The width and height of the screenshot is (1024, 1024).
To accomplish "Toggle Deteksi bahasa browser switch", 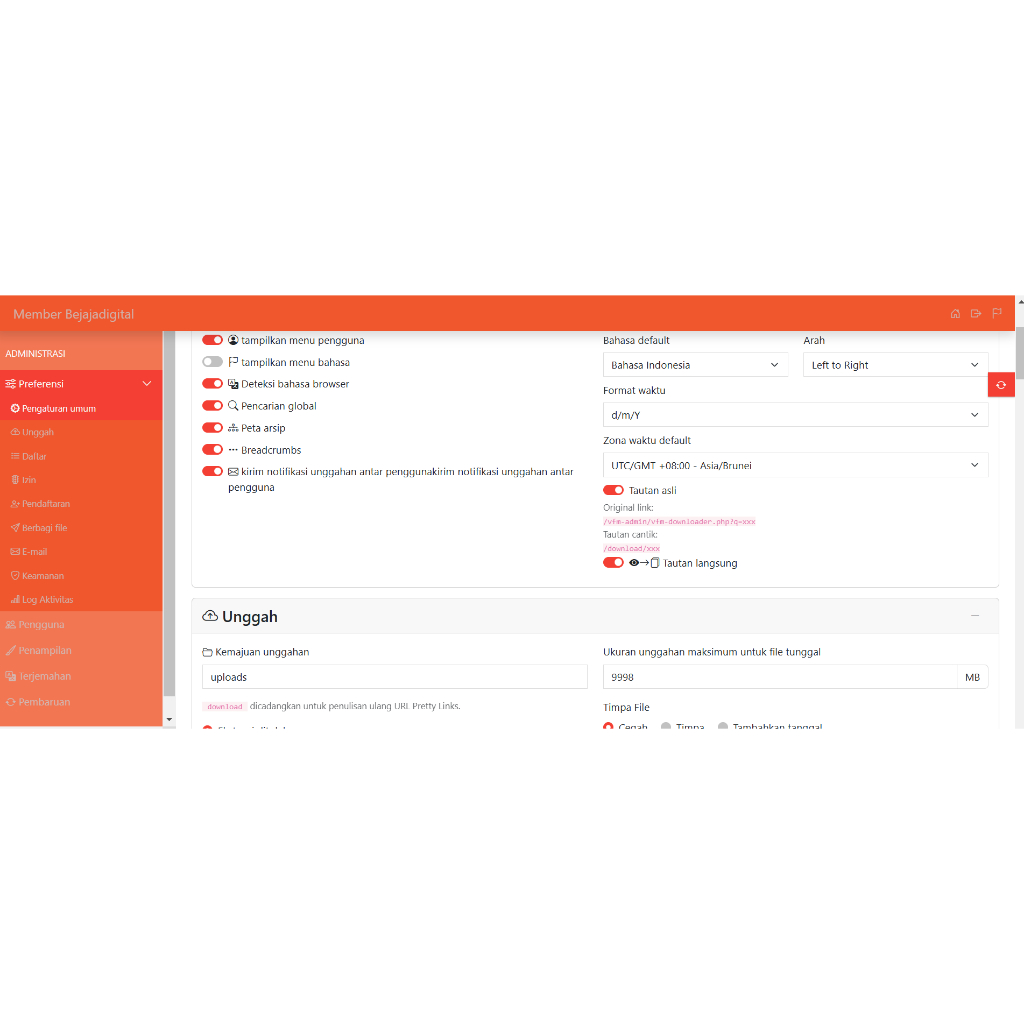I will [212, 383].
